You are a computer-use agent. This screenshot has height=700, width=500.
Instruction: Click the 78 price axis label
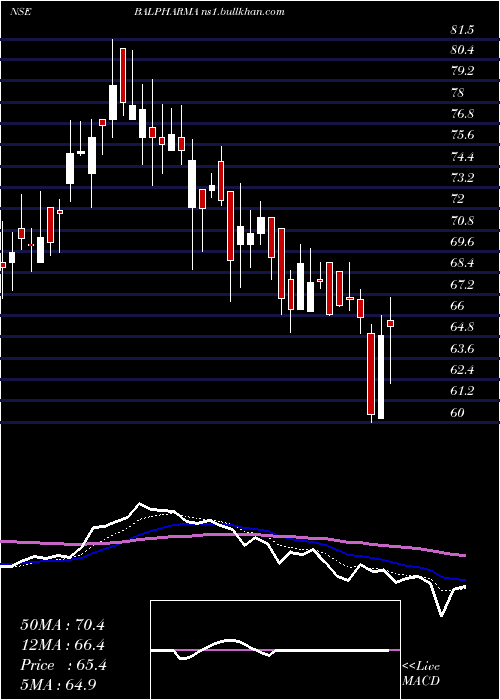pos(458,93)
